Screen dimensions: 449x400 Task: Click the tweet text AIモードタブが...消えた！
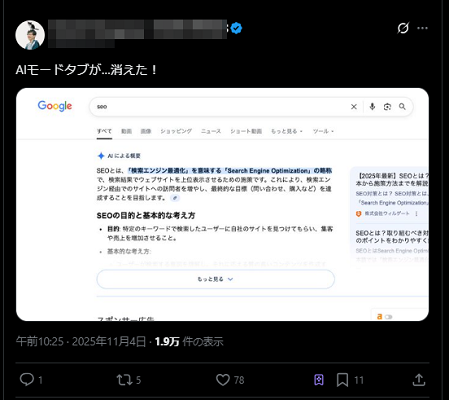(x=87, y=70)
